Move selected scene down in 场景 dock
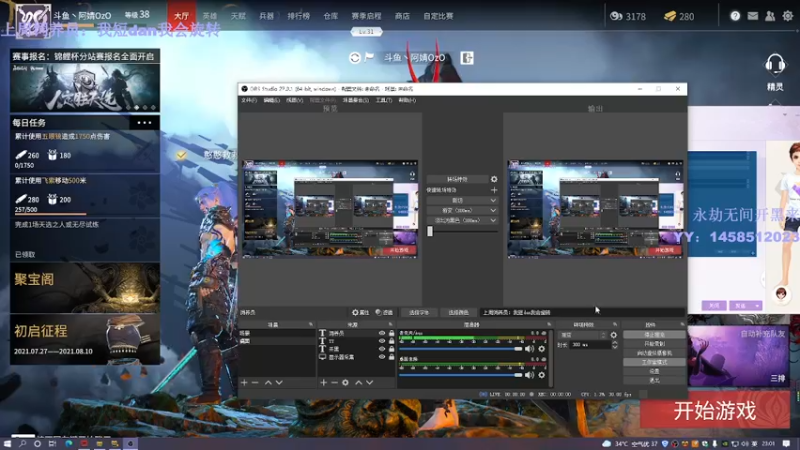Image resolution: width=800 pixels, height=450 pixels. click(x=279, y=382)
